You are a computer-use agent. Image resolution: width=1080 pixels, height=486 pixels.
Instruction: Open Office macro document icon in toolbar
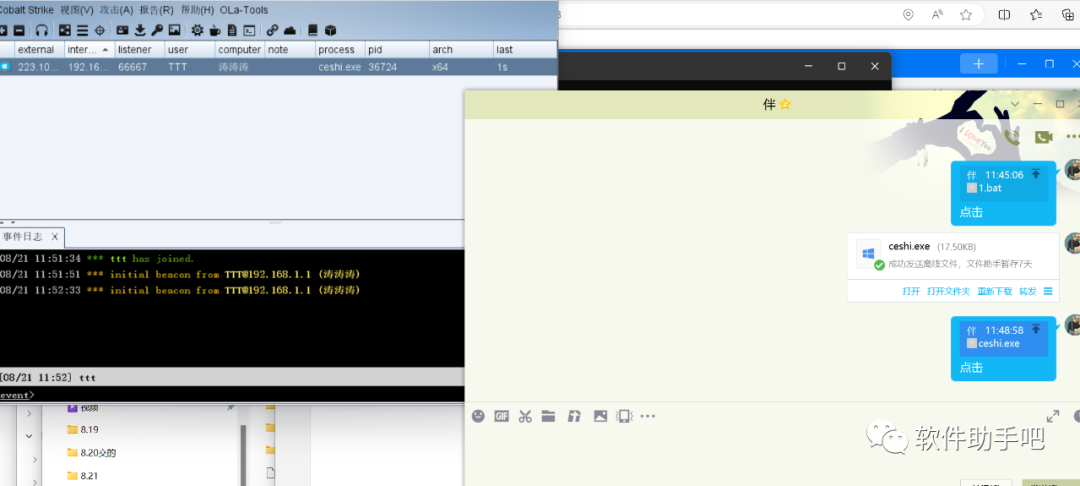tap(232, 30)
